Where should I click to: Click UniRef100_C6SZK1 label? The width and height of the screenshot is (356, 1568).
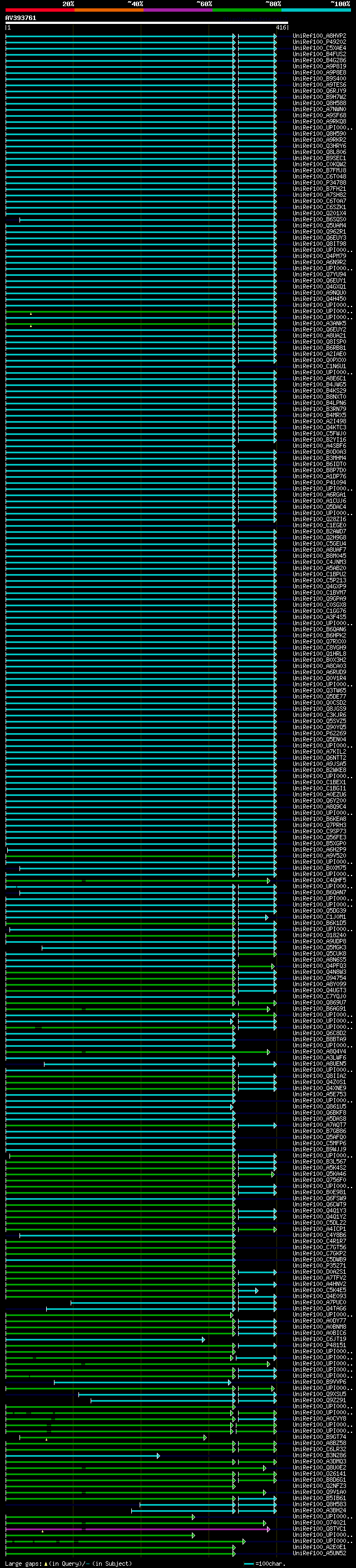point(319,207)
